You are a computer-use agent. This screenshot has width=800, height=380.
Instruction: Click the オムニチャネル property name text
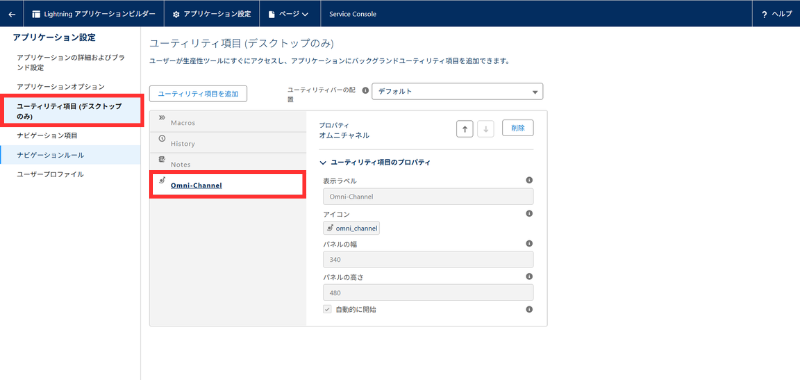click(x=344, y=136)
